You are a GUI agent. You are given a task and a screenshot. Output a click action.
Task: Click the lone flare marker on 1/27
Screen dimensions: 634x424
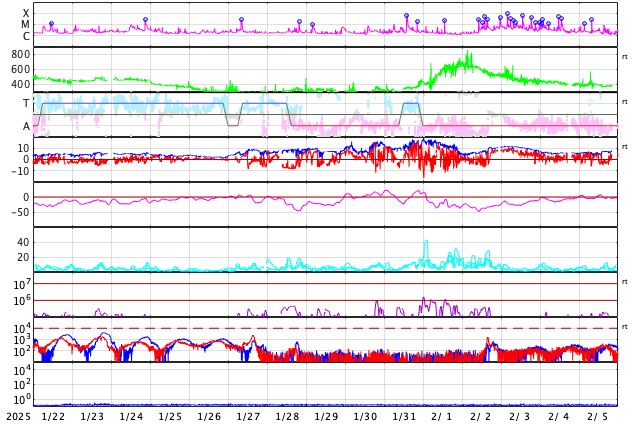tap(241, 19)
